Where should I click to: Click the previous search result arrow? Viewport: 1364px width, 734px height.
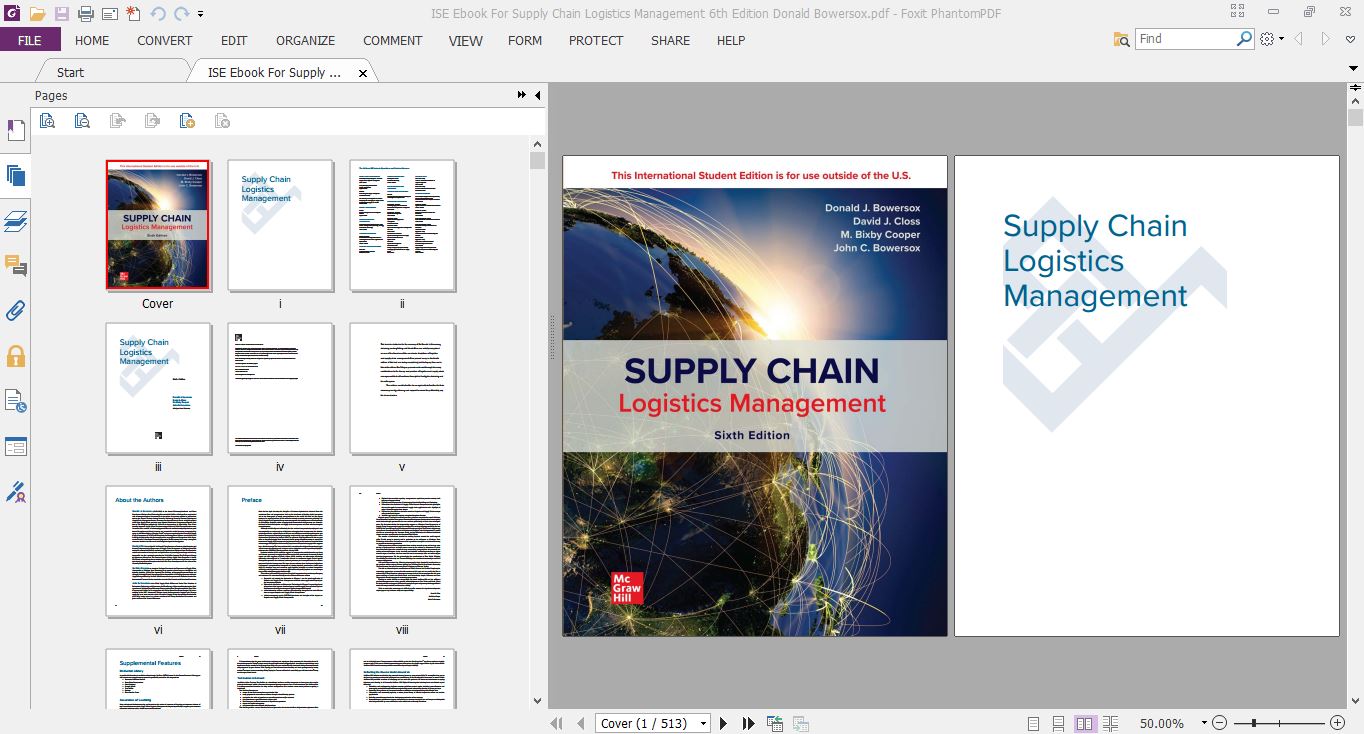[1299, 39]
